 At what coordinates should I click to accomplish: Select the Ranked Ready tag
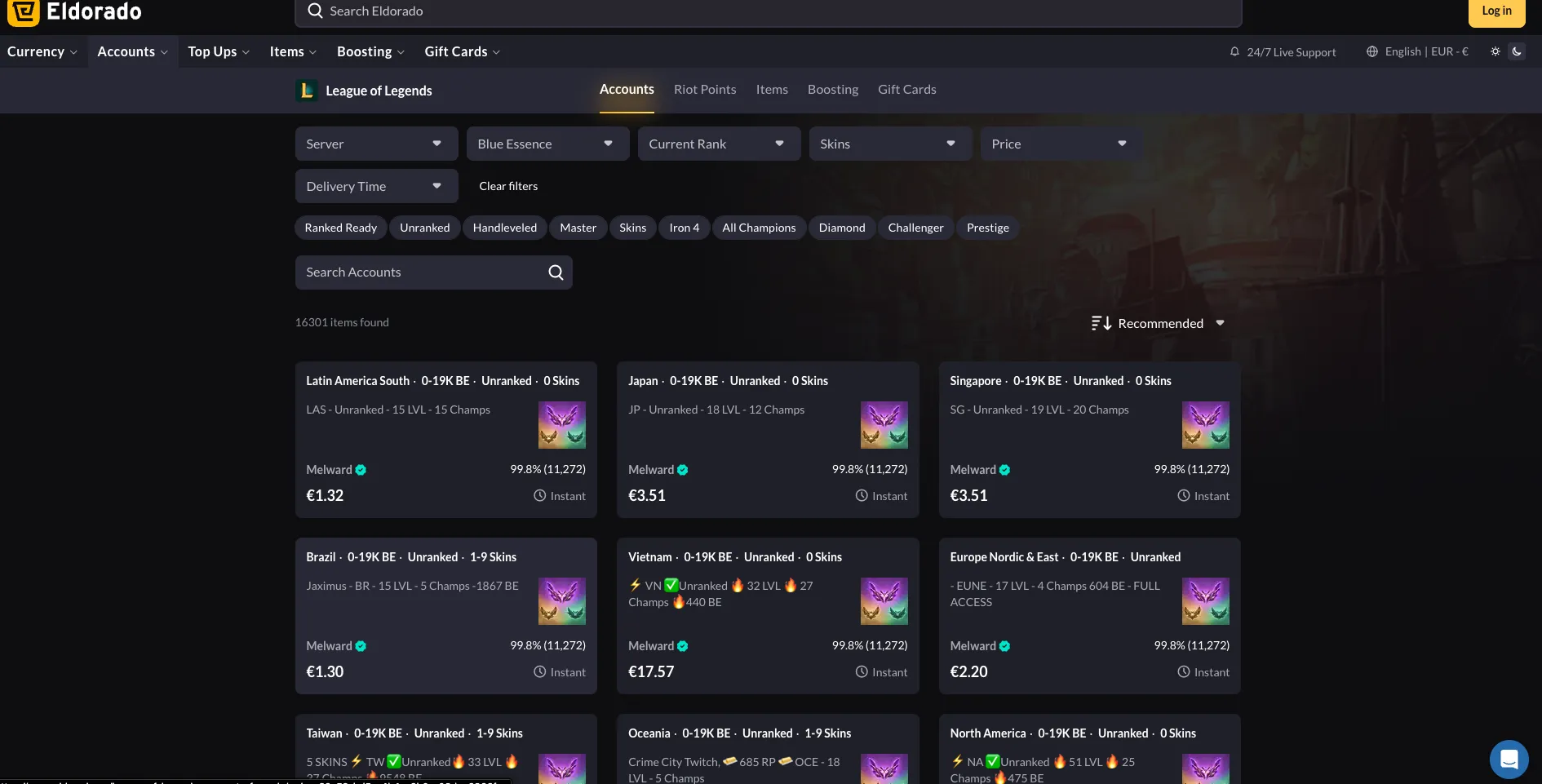click(341, 228)
